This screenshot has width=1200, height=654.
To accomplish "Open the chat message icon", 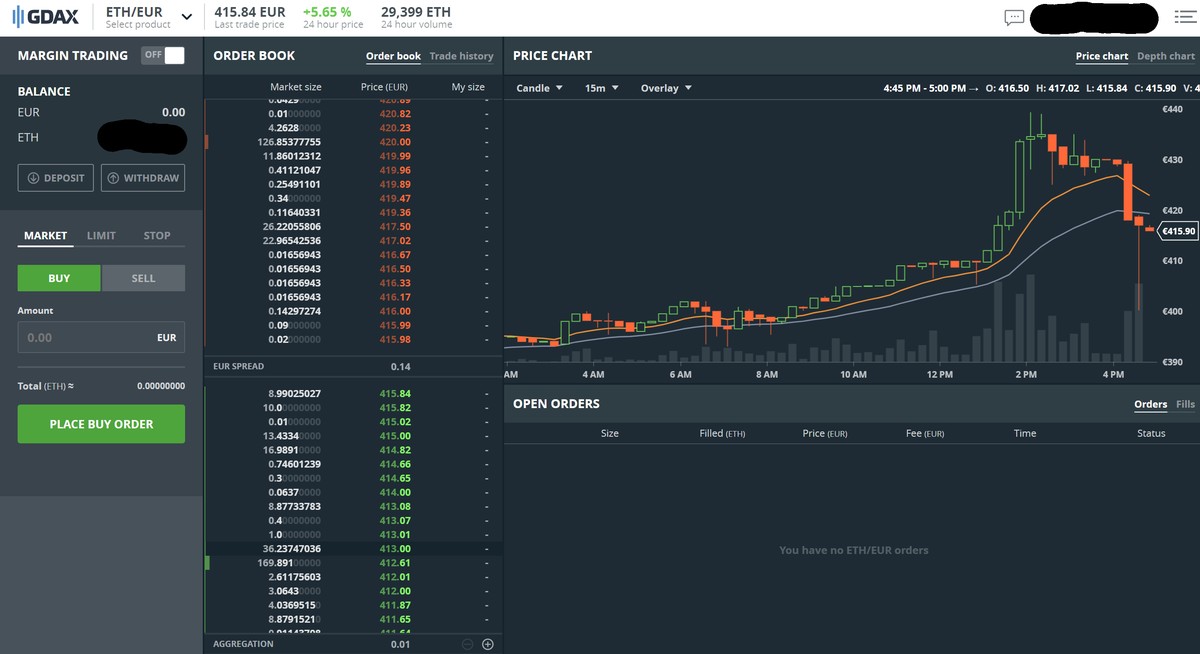I will coord(1014,18).
